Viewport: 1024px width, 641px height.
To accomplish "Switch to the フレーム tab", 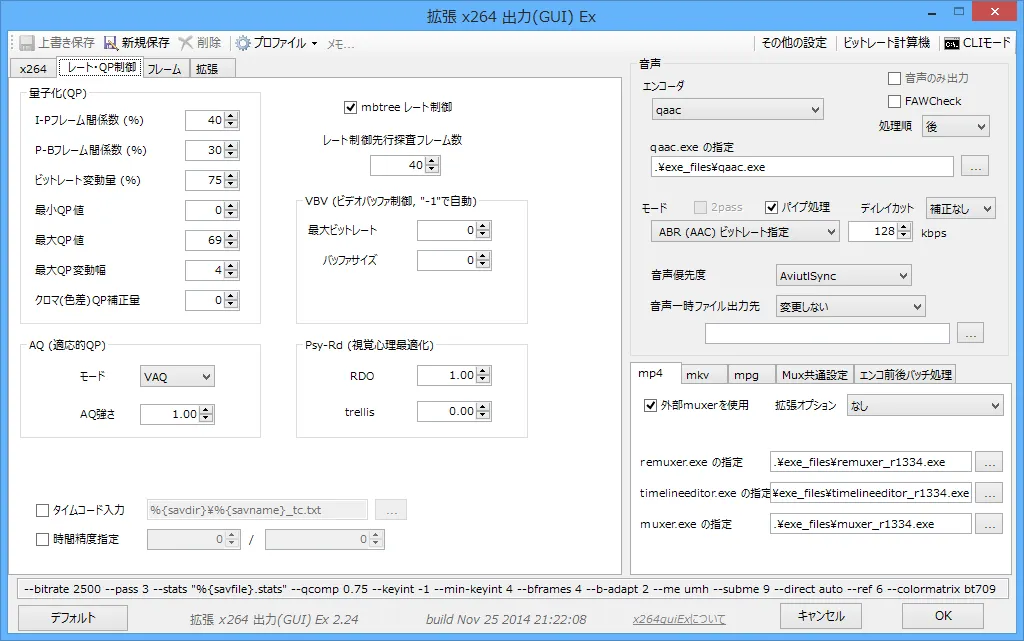I will coord(164,68).
